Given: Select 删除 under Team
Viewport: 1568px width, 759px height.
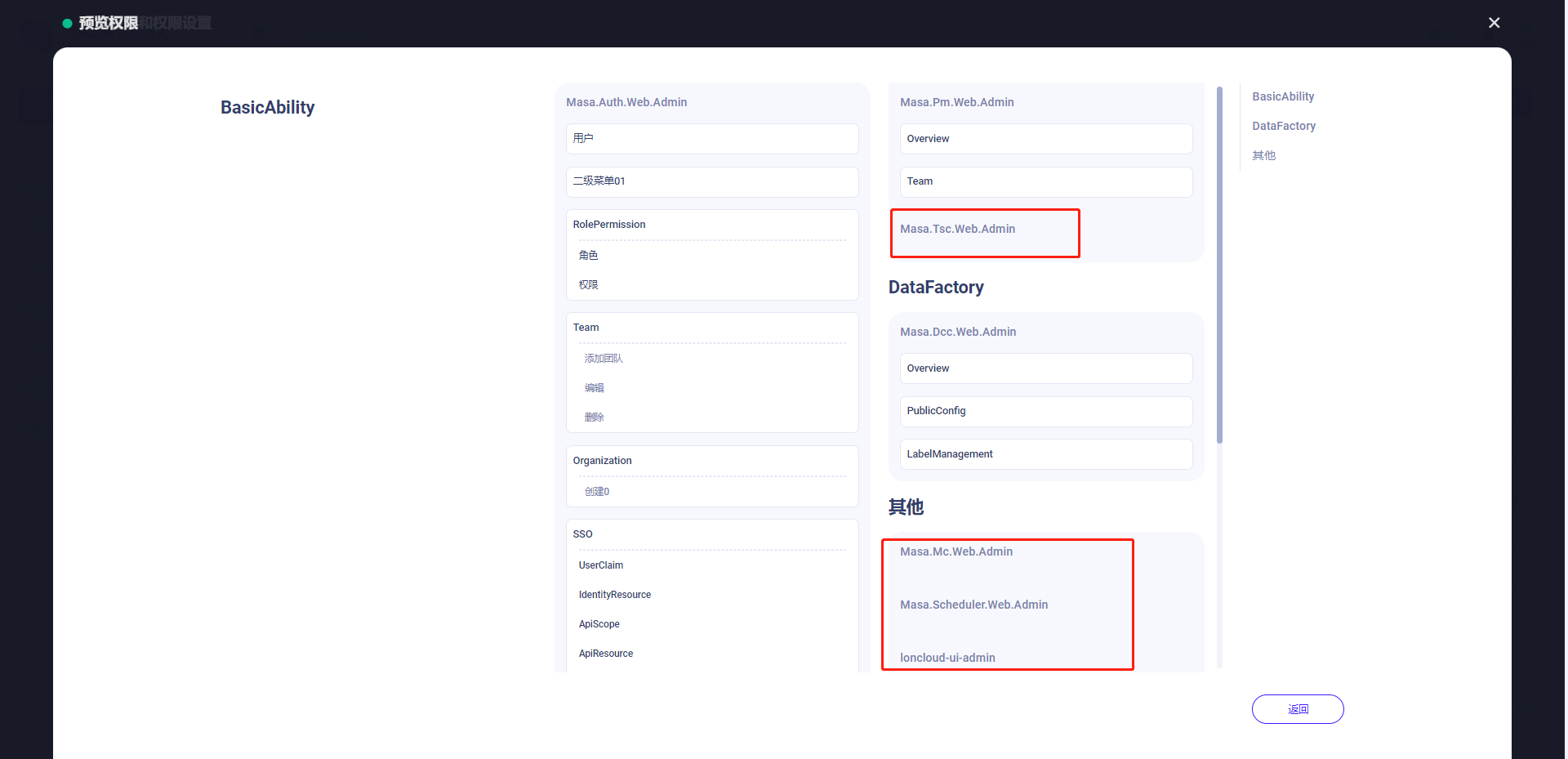Looking at the screenshot, I should tap(594, 417).
